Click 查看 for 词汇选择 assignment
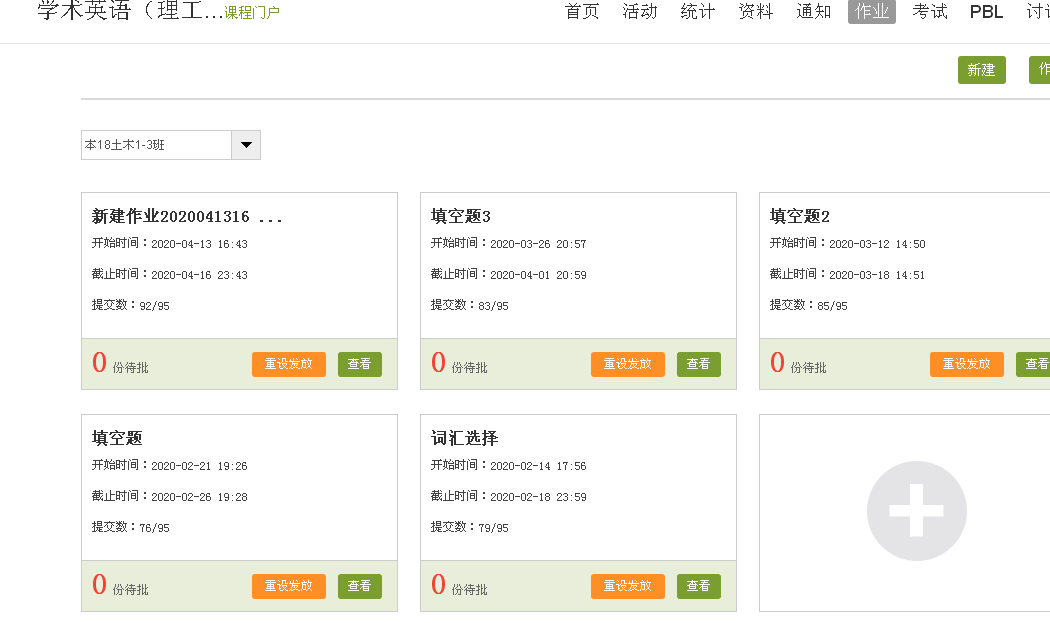1050x623 pixels. tap(698, 586)
